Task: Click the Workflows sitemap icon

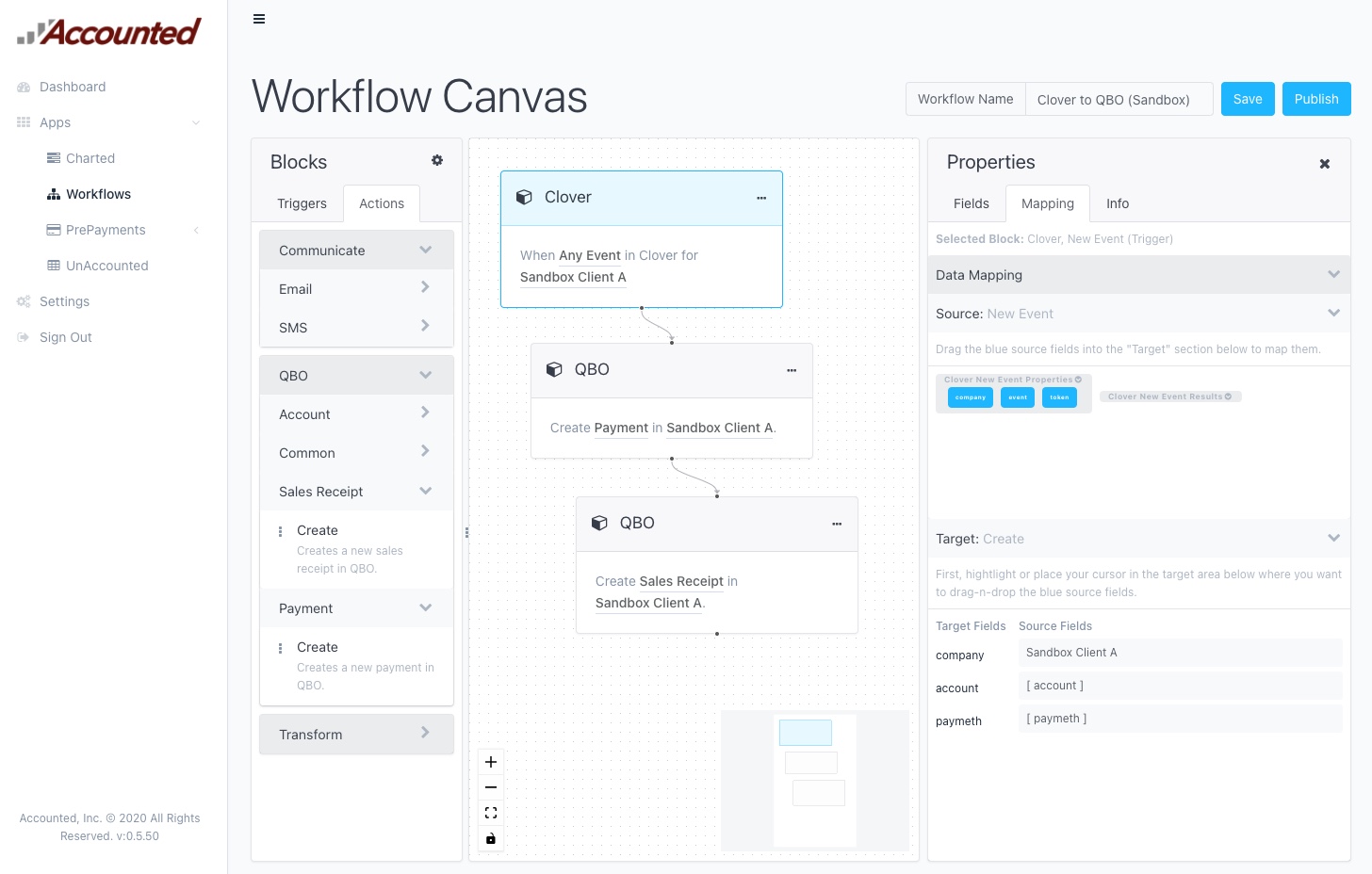Action: point(54,194)
